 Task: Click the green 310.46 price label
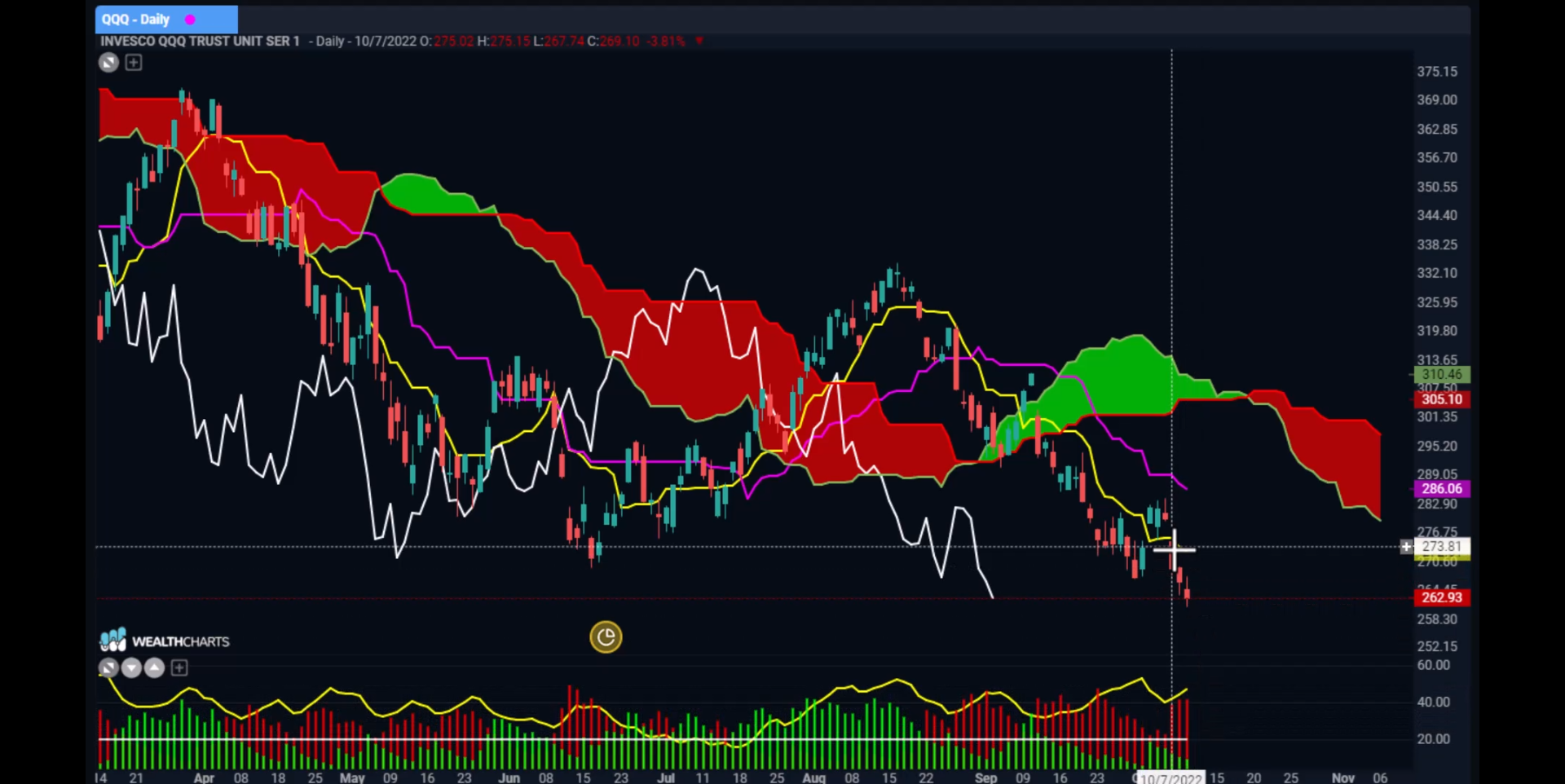point(1441,375)
